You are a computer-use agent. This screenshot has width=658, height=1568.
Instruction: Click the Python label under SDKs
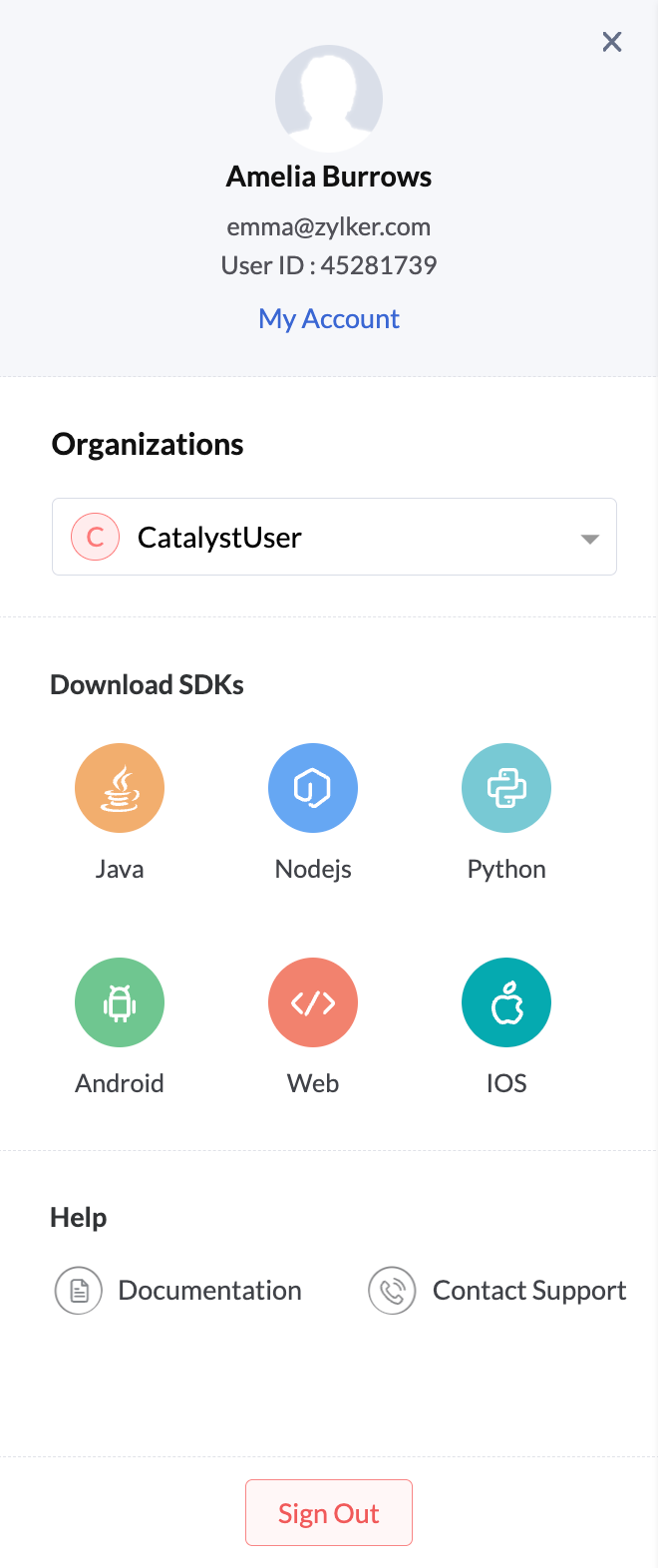[506, 870]
